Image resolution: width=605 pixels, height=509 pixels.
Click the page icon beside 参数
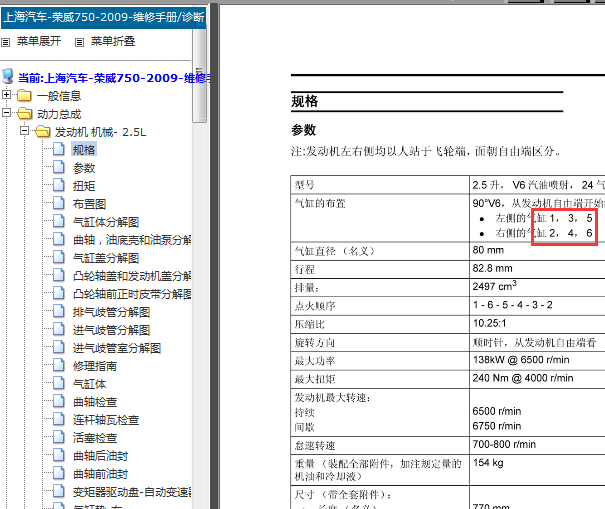point(59,167)
